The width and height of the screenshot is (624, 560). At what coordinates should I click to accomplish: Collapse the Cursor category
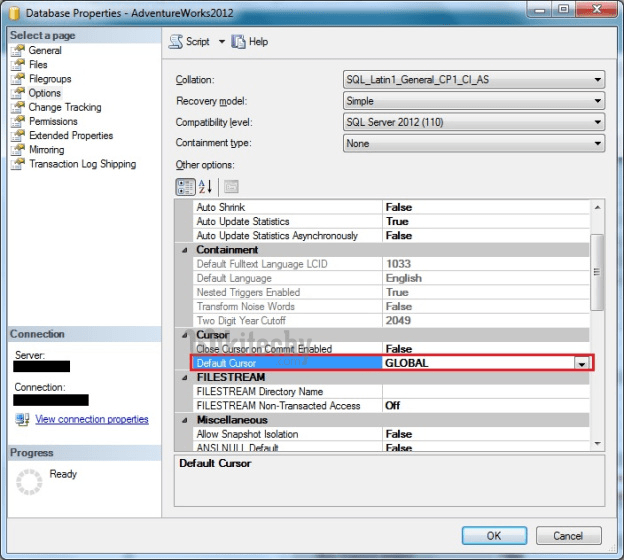[x=185, y=335]
